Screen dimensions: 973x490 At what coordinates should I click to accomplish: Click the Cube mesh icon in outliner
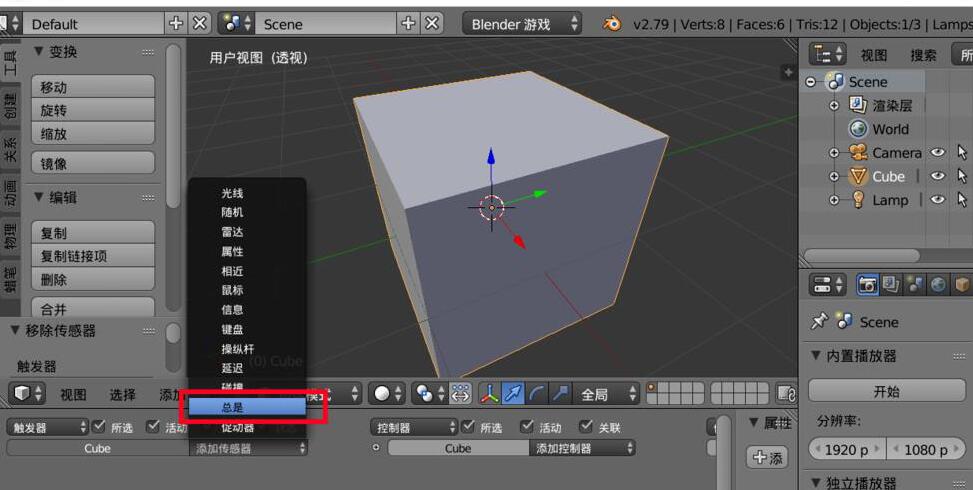(858, 176)
